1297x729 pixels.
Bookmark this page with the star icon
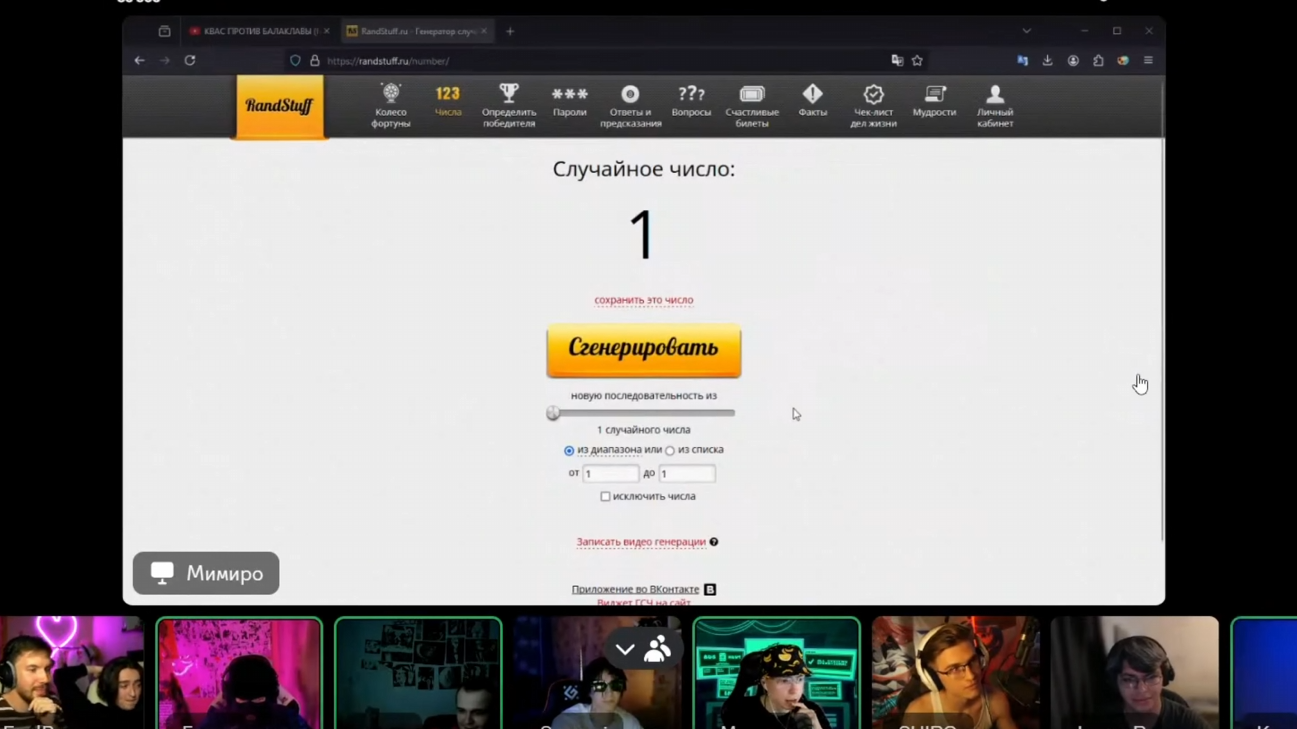click(917, 61)
